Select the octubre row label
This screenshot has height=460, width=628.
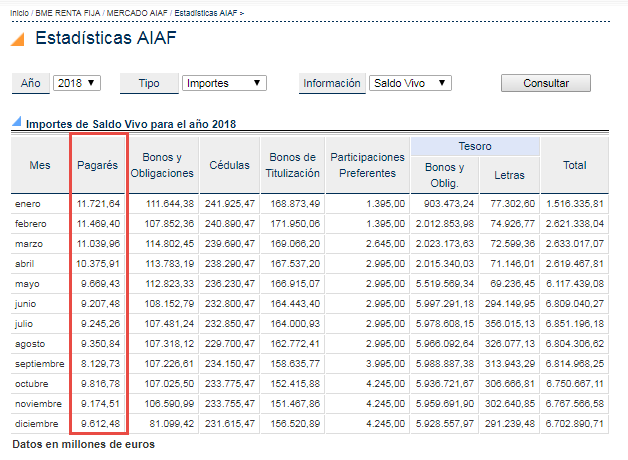pyautogui.click(x=32, y=384)
